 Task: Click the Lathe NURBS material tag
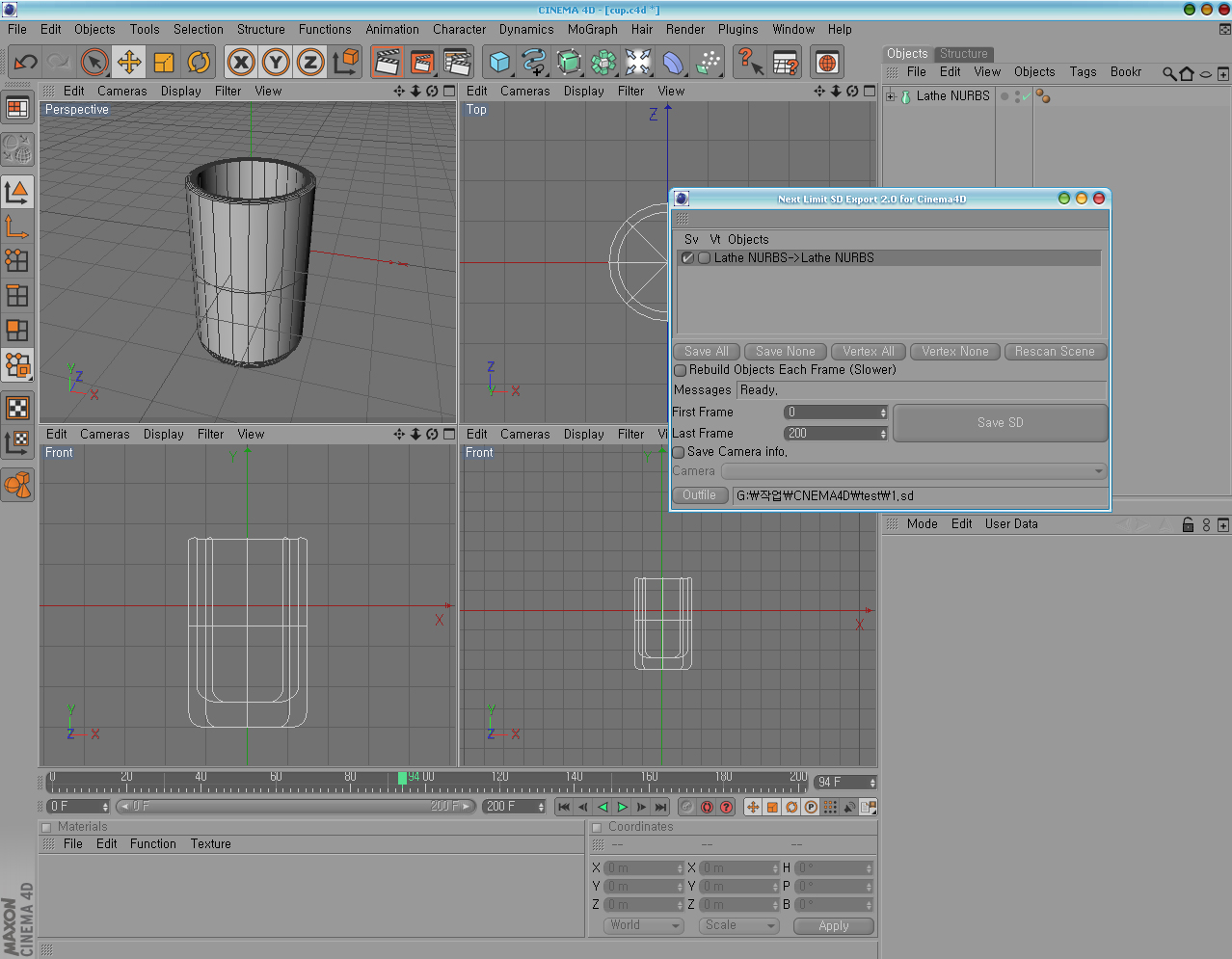click(1043, 96)
